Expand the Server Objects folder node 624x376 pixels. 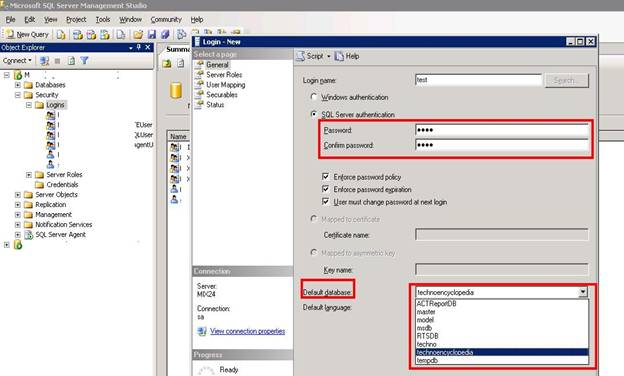point(18,195)
